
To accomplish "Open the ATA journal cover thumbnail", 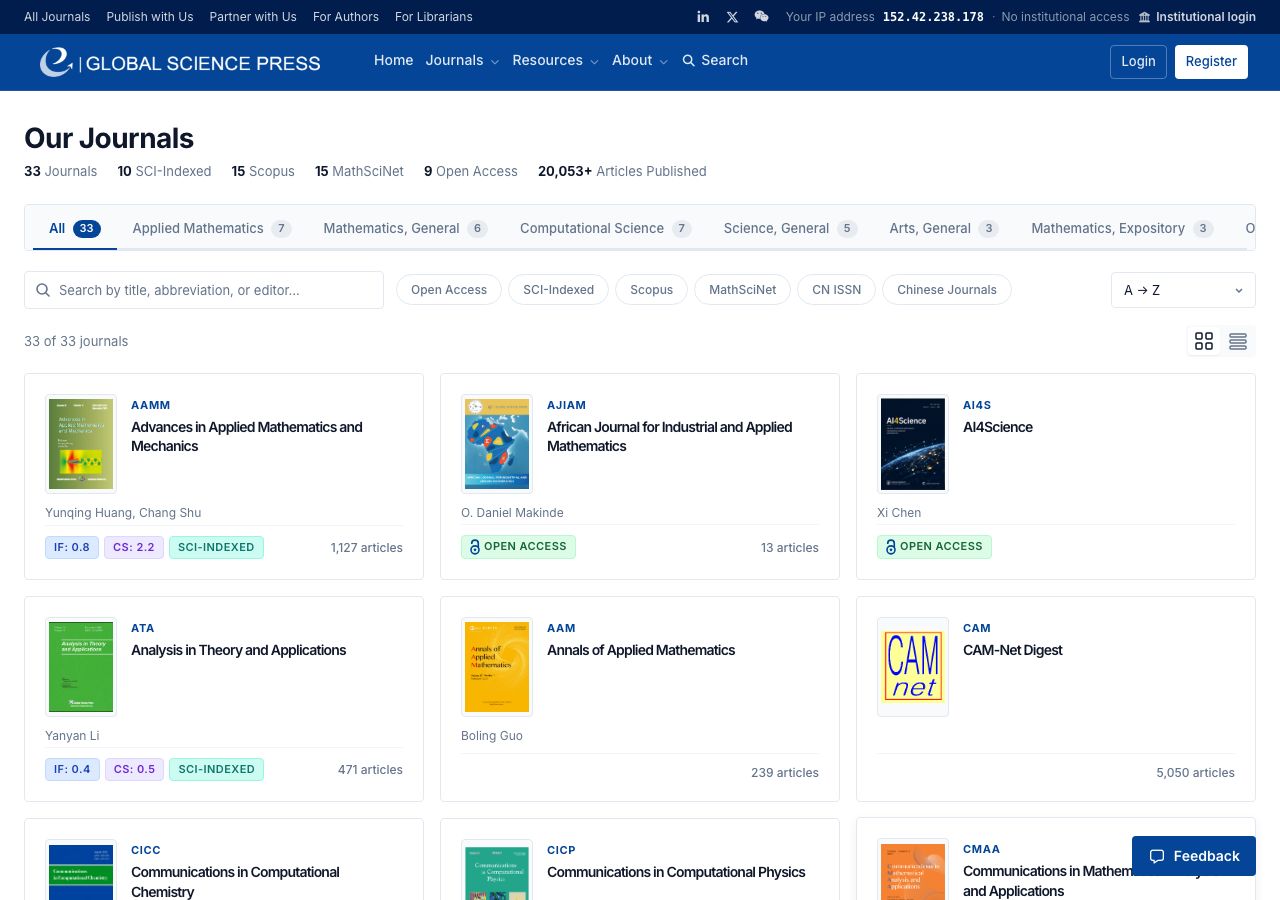I will tap(81, 667).
